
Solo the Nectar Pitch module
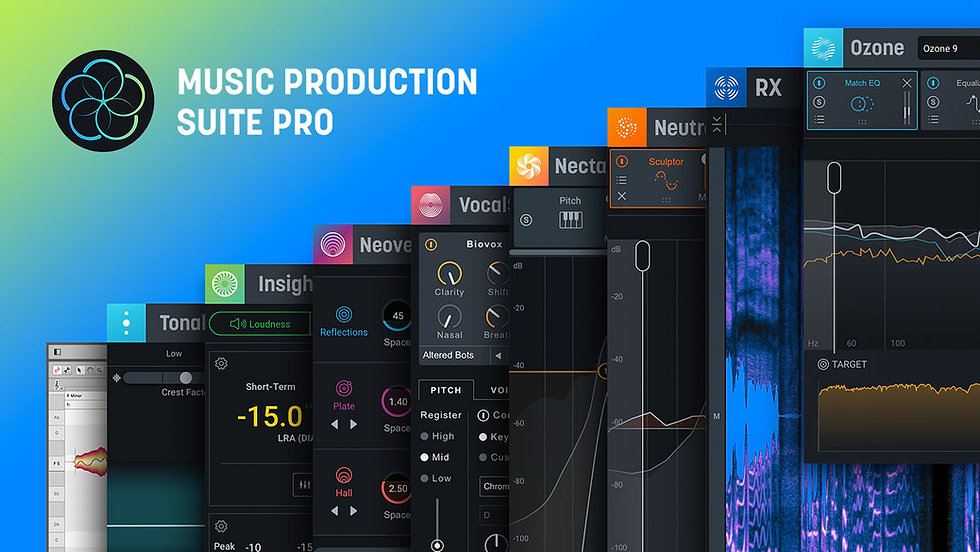tap(526, 220)
